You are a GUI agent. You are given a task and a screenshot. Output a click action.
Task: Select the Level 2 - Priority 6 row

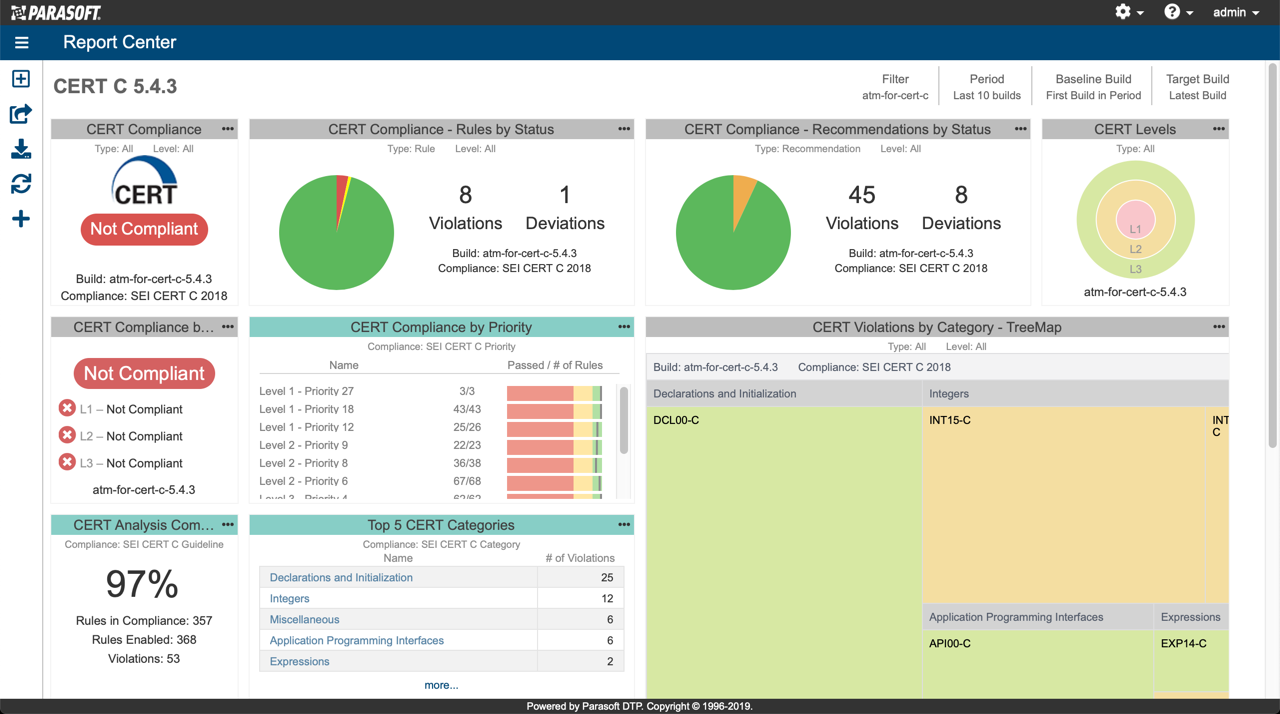[x=432, y=482]
